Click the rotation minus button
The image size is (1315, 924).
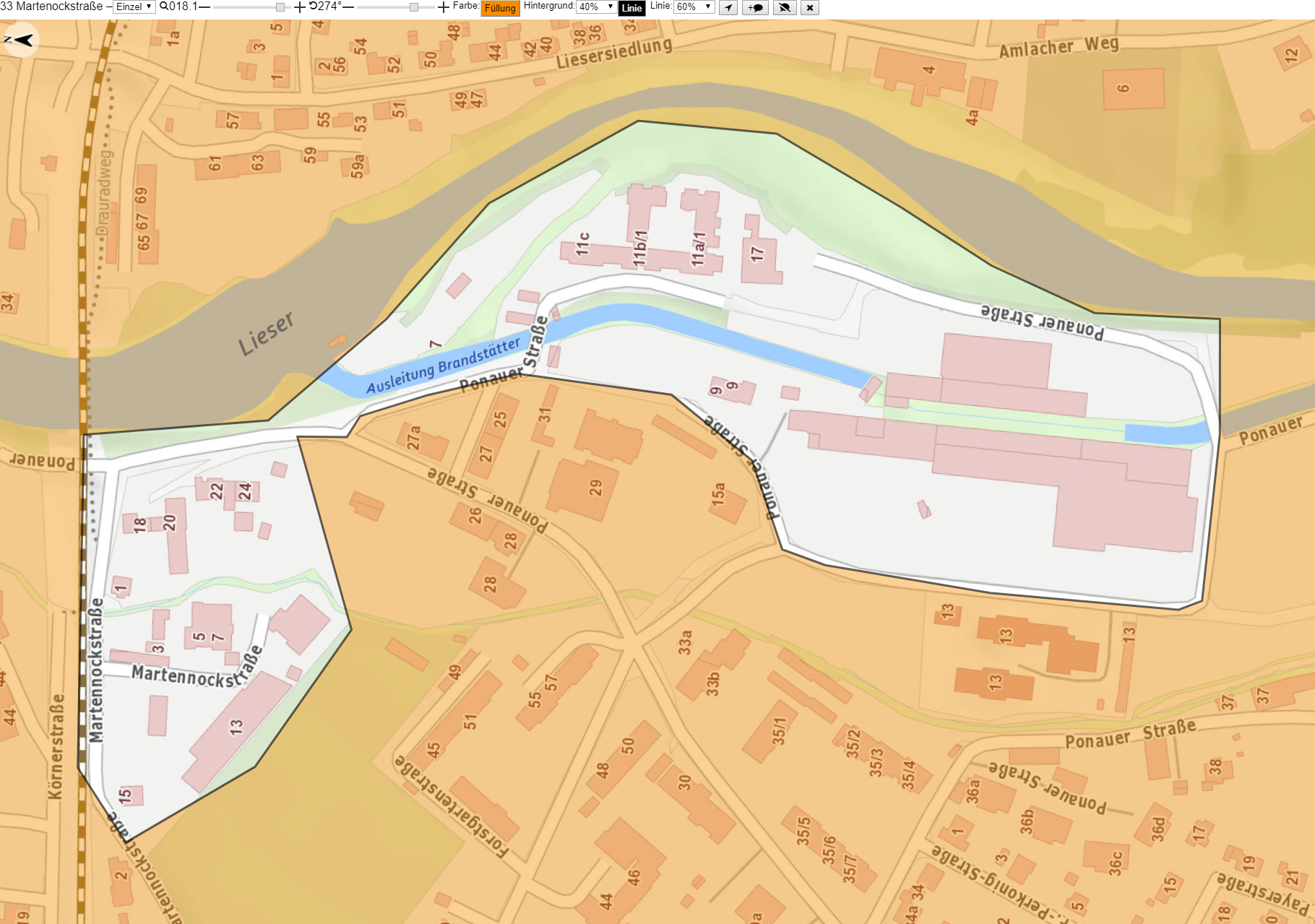click(x=348, y=7)
